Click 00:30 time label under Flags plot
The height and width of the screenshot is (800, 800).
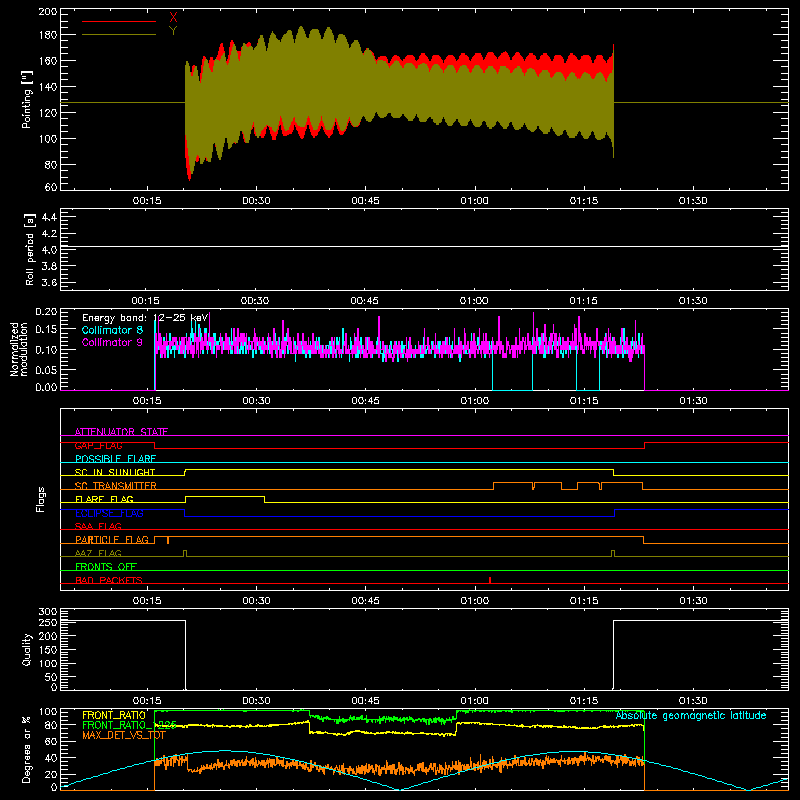(x=256, y=601)
